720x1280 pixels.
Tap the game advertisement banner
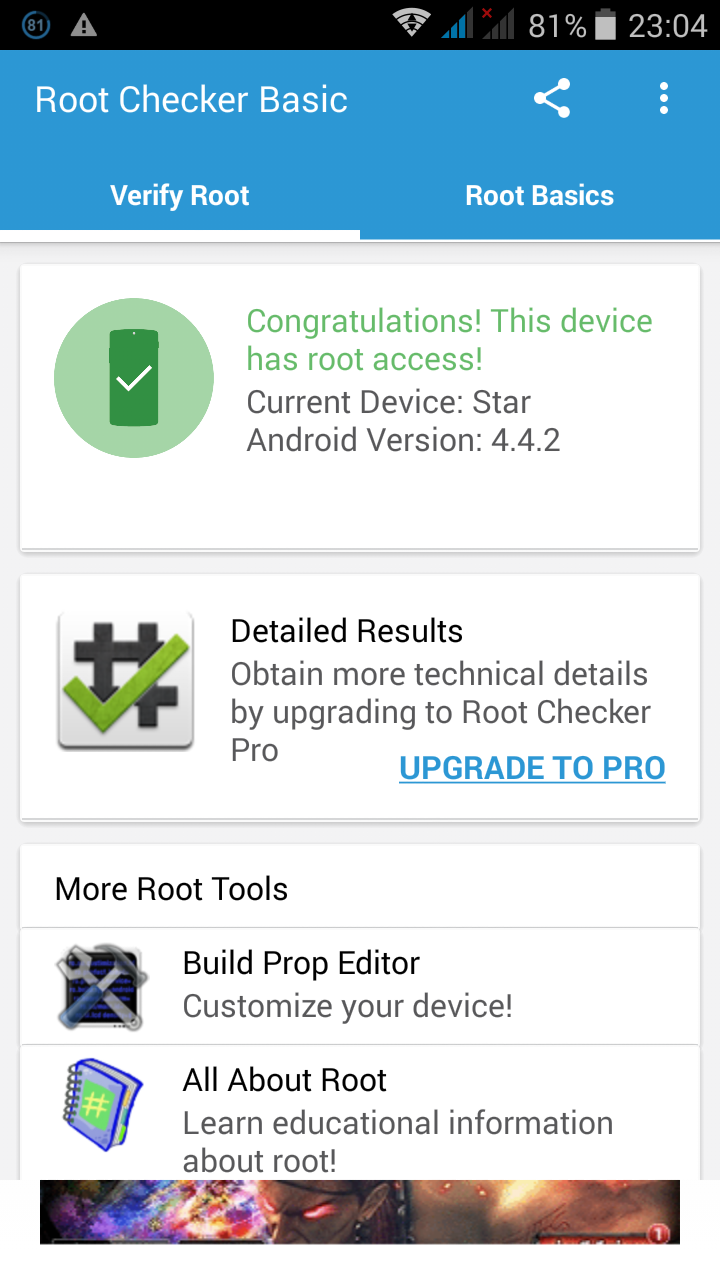(360, 1212)
